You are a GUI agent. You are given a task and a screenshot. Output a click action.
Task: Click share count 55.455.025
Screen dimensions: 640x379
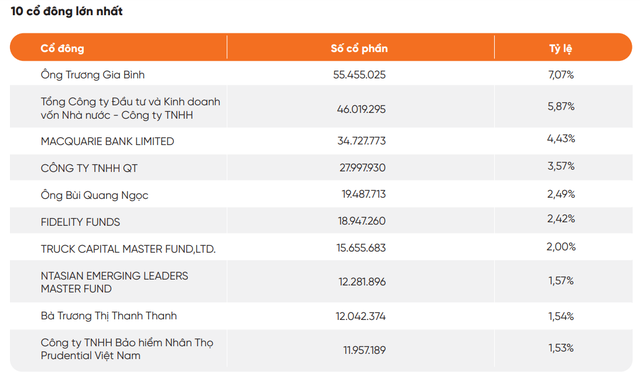point(359,75)
